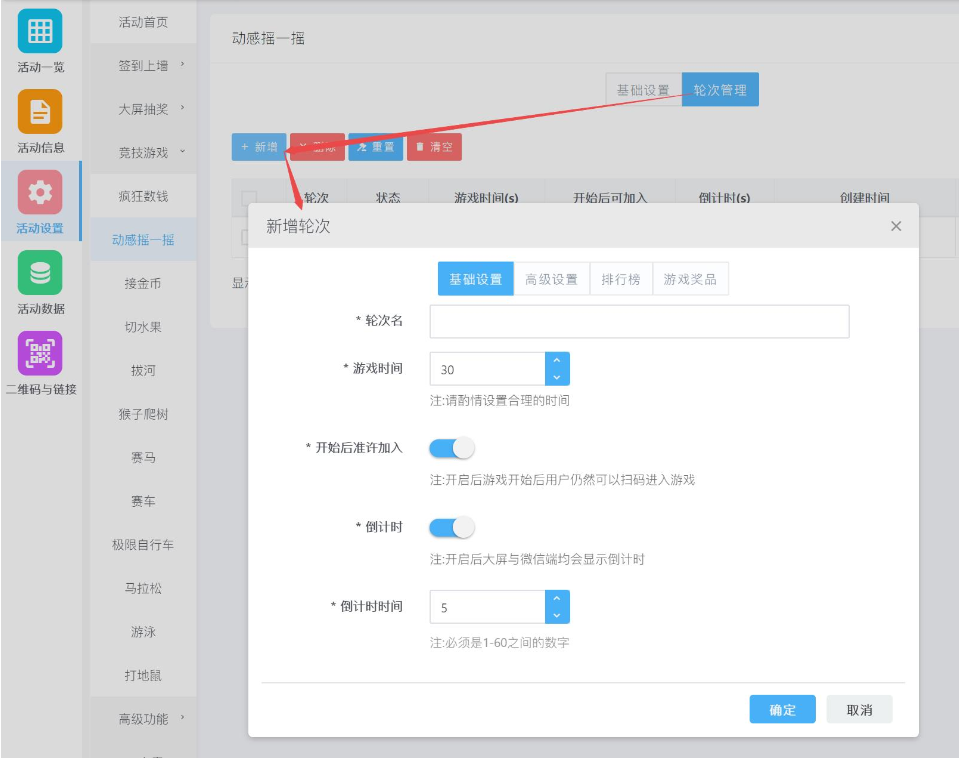Go to 活动首页 in the sidebar
Image resolution: width=959 pixels, height=758 pixels.
tap(144, 22)
